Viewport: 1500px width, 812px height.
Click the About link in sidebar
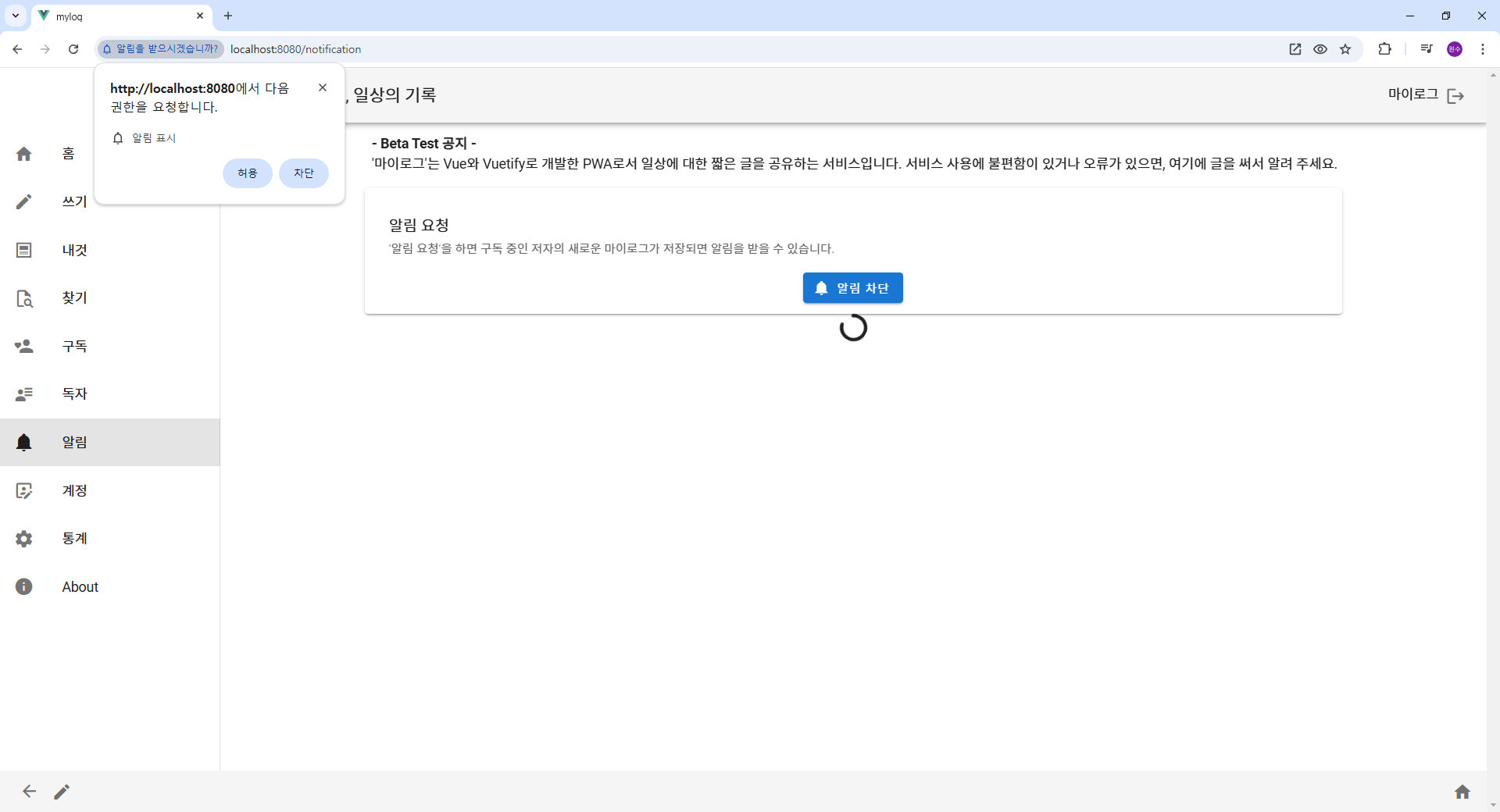tap(80, 586)
